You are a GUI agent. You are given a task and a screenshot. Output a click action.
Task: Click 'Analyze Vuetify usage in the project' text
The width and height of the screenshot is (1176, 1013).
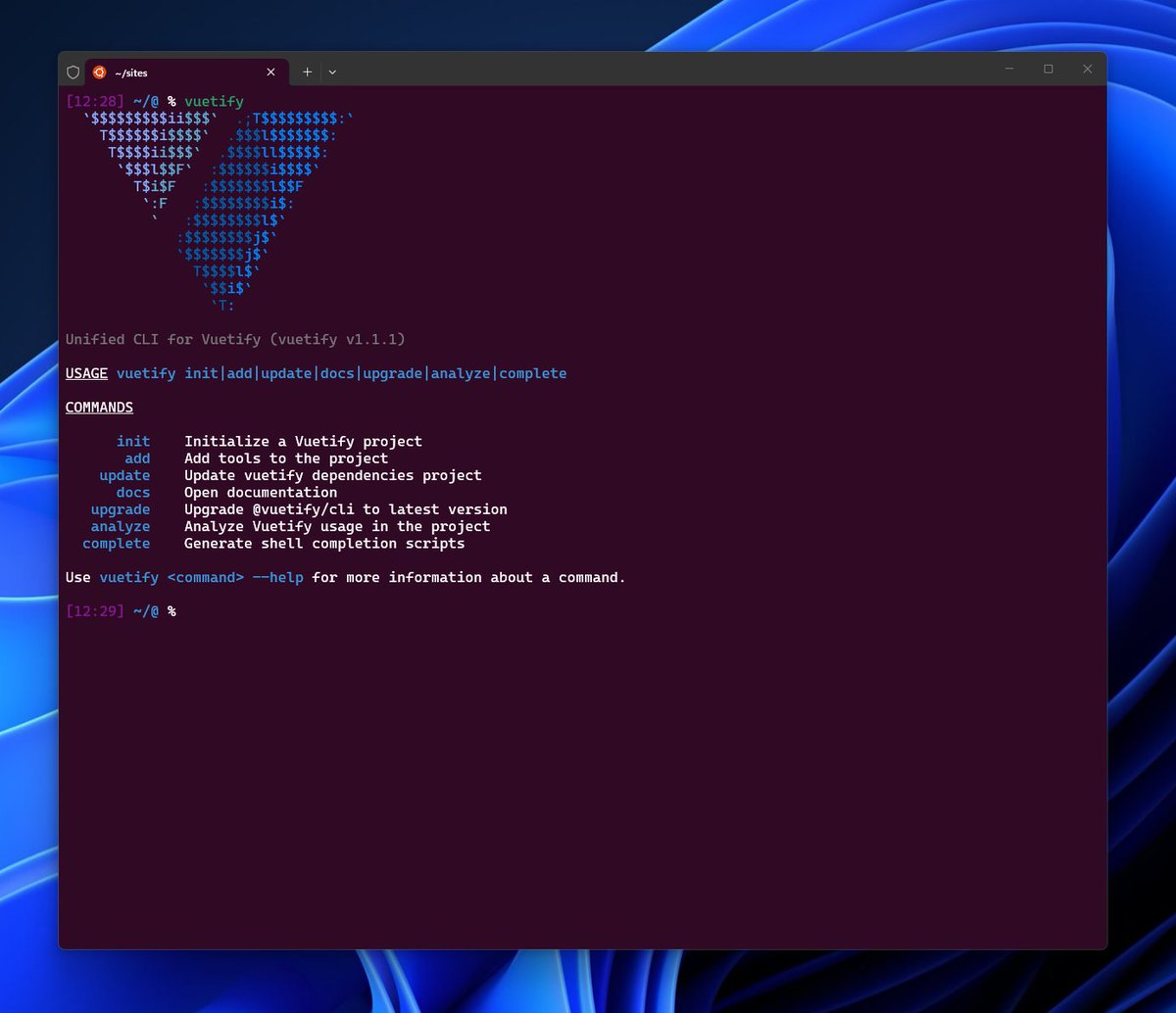click(x=337, y=526)
